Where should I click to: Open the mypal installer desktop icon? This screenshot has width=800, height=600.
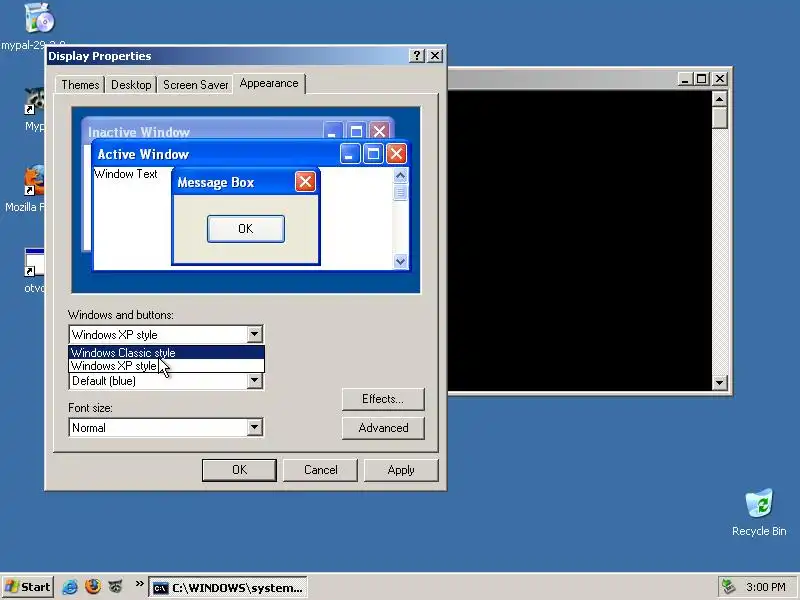pyautogui.click(x=39, y=18)
